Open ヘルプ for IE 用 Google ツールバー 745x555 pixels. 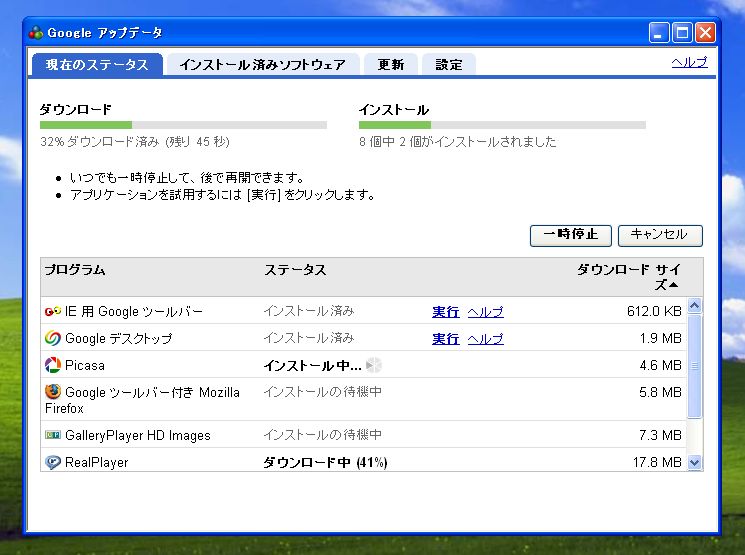pyautogui.click(x=486, y=312)
